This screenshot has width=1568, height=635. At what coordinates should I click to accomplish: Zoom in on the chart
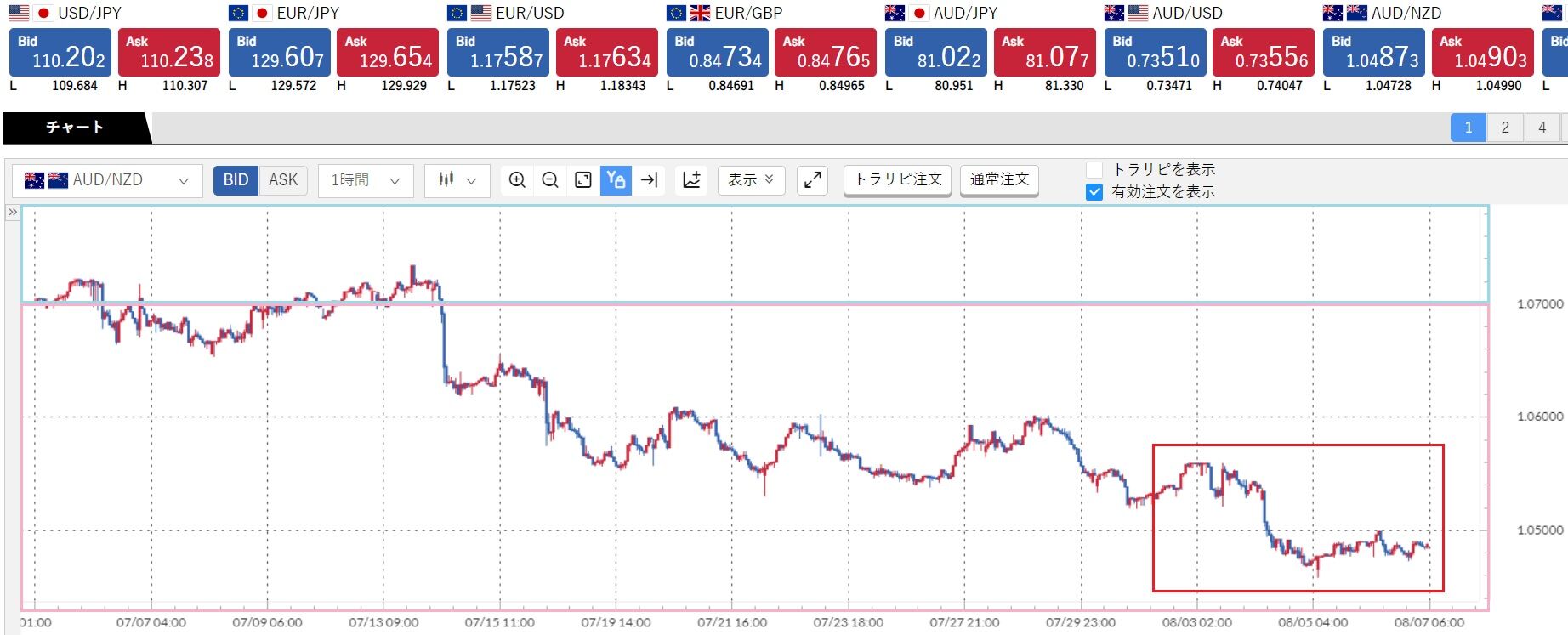pyautogui.click(x=517, y=180)
